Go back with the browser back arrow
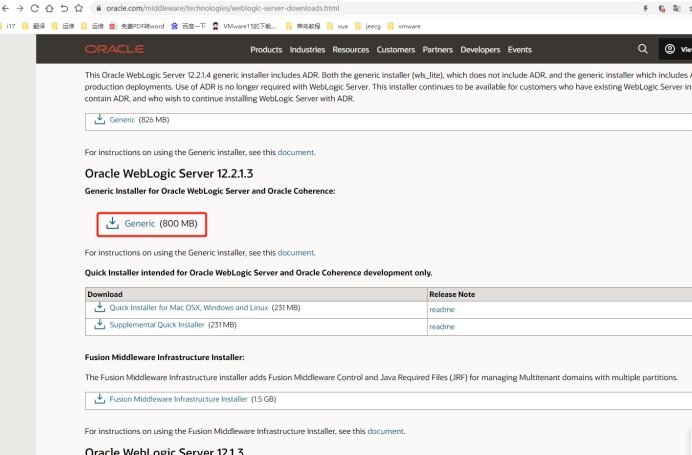This screenshot has width=692, height=455. tap(5, 8)
